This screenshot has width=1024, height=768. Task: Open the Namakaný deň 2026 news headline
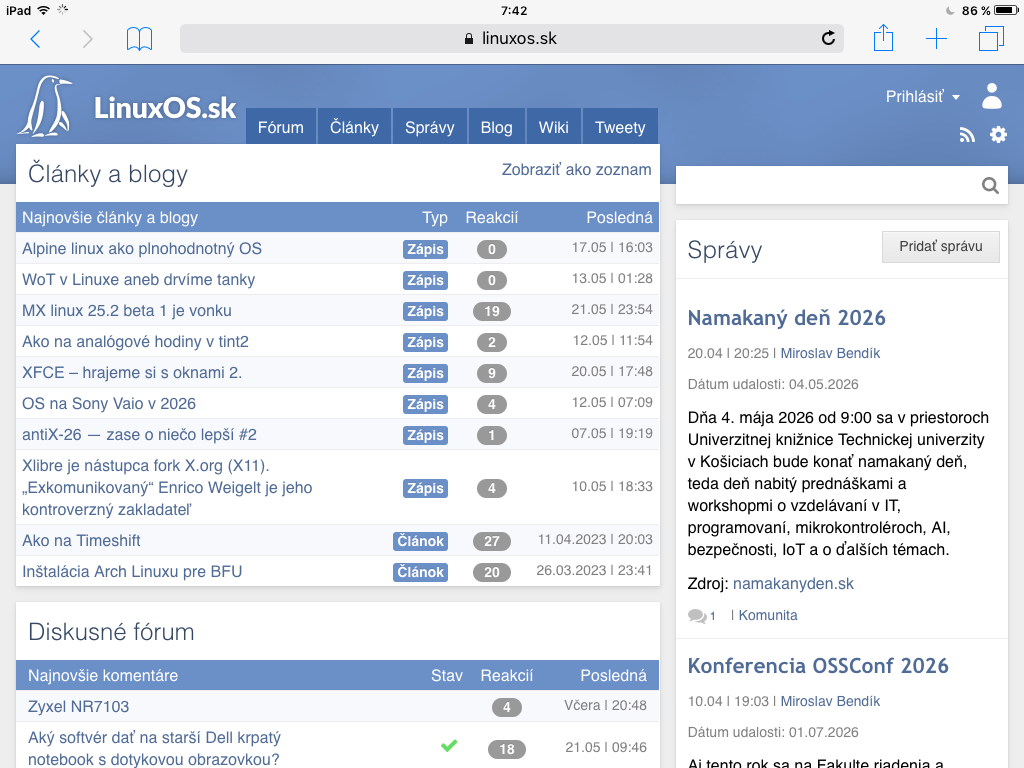click(786, 318)
